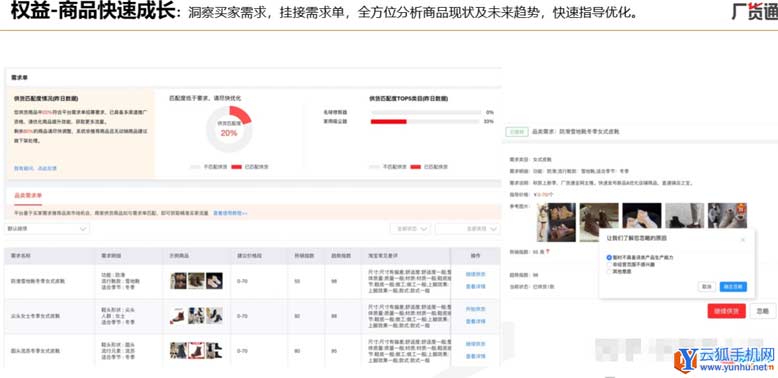Click the green status tag beside 品类需求
Viewport: 778px width, 378px height.
click(516, 132)
